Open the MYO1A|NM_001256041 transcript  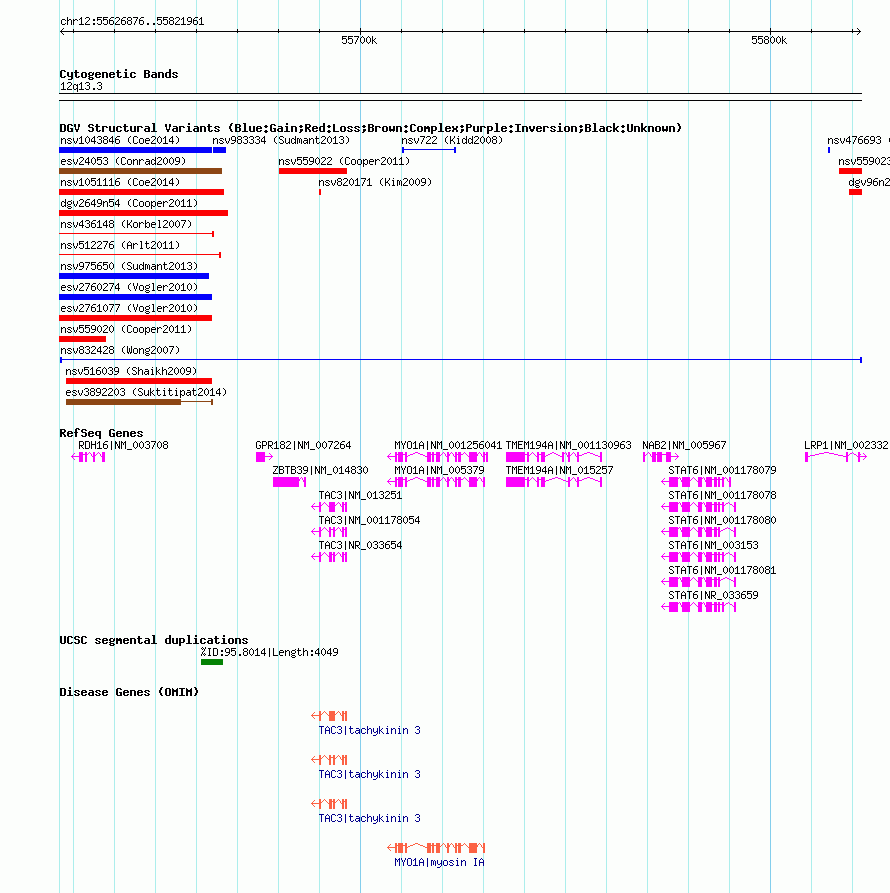click(x=437, y=457)
